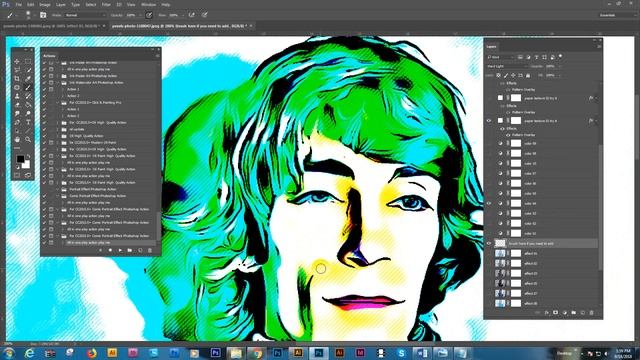This screenshot has height=360, width=640.
Task: Select the Zoom tool
Action: tap(28, 140)
